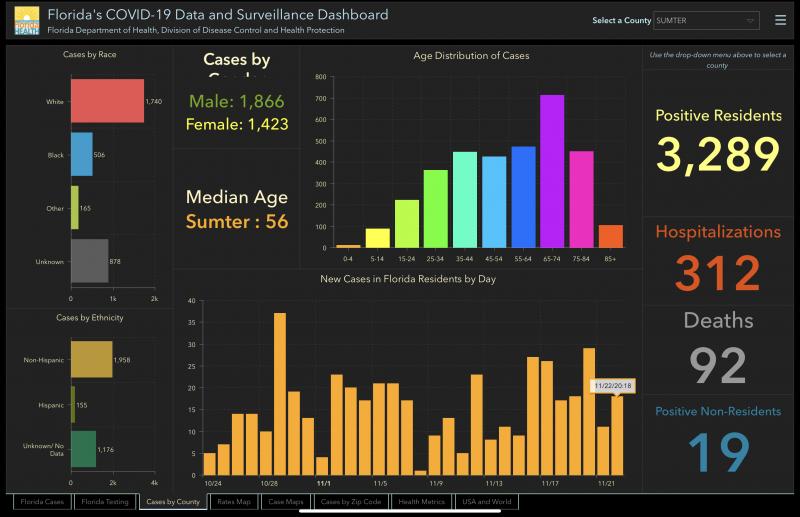Click the orange 85+ age bar
The height and width of the screenshot is (517, 800).
pos(611,236)
